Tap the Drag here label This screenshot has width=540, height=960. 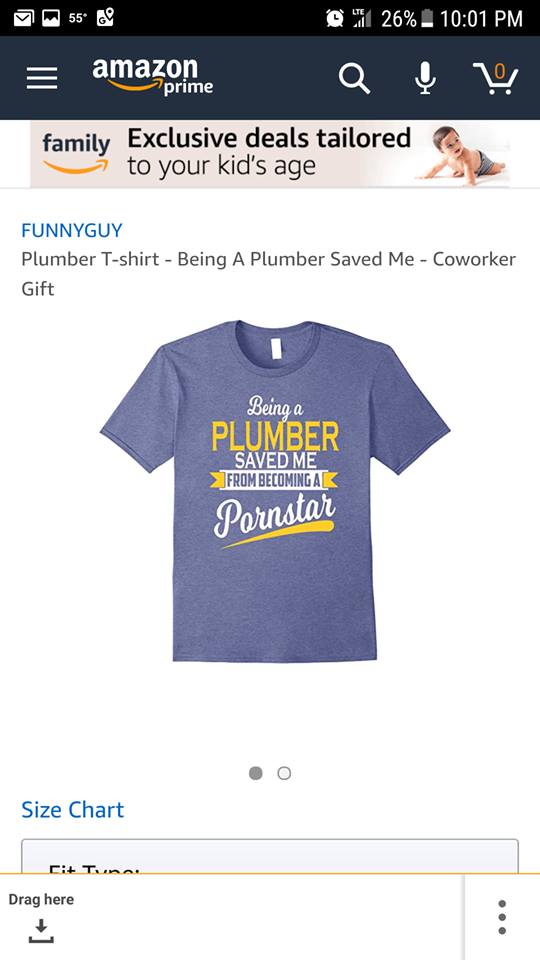point(41,899)
